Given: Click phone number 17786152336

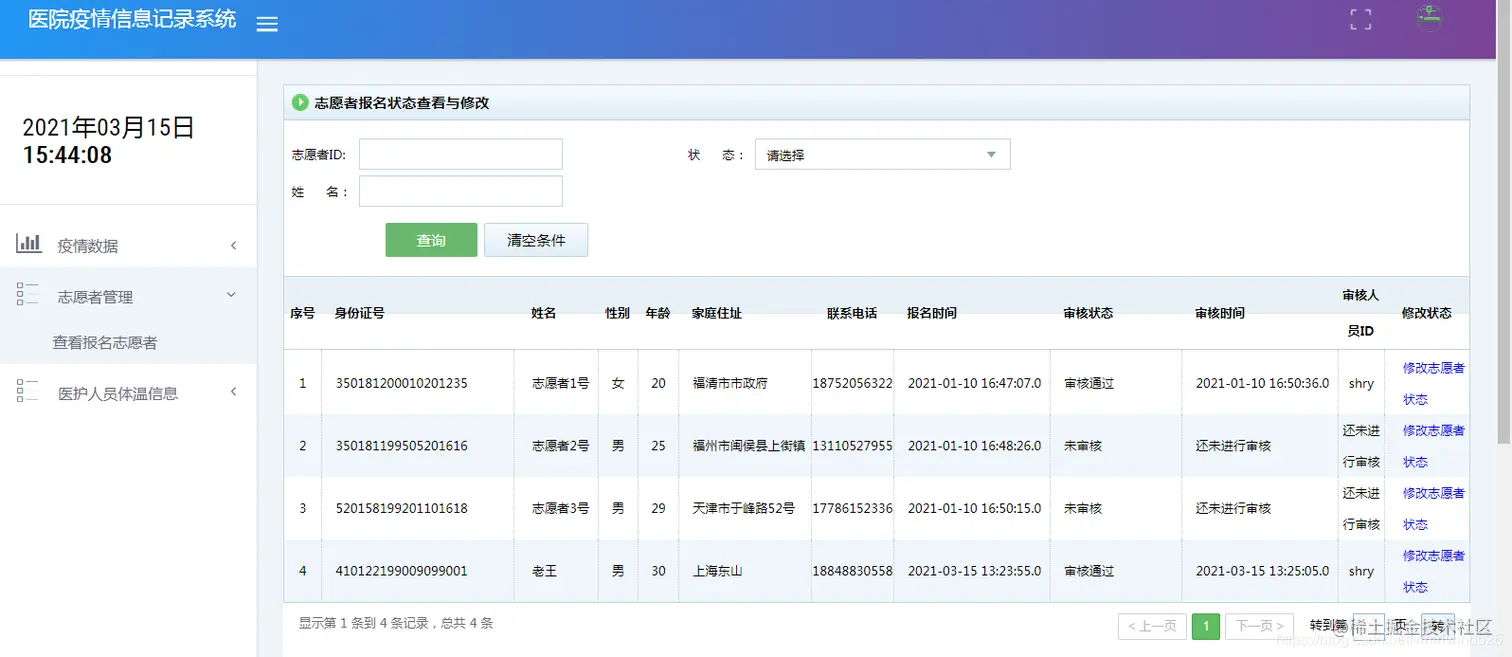Looking at the screenshot, I should click(x=852, y=508).
